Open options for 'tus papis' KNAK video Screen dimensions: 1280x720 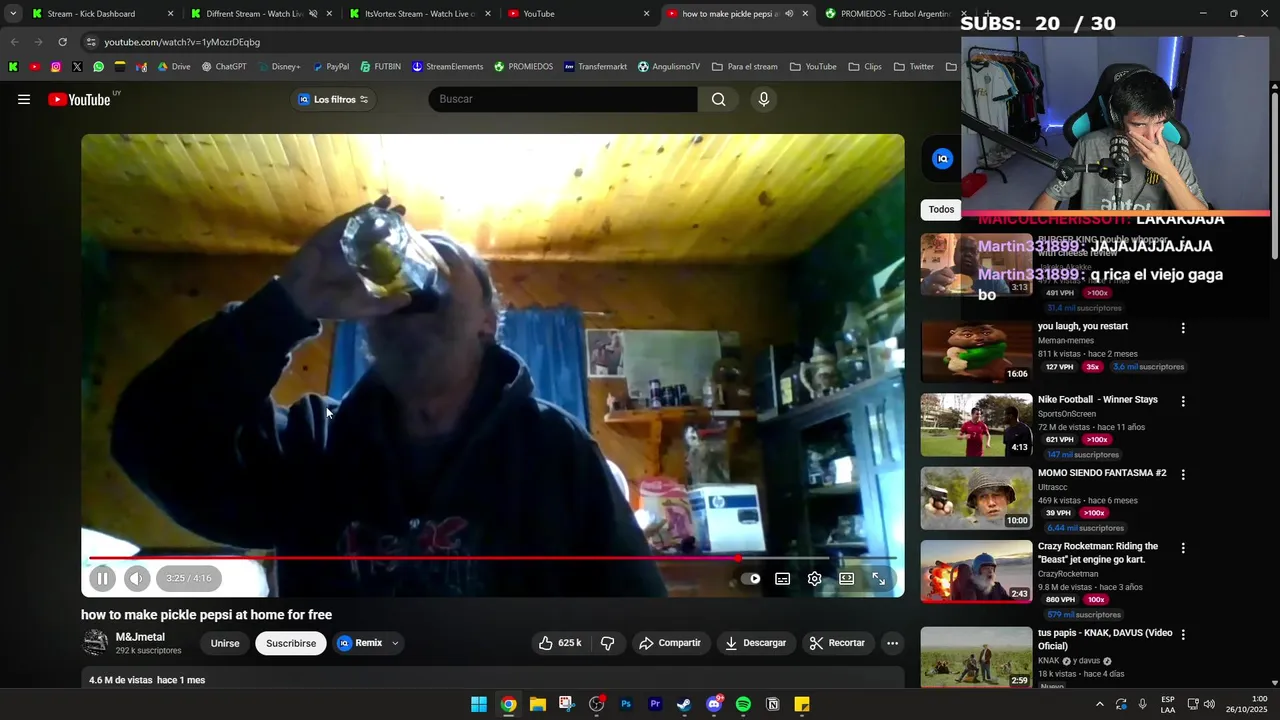click(1183, 634)
